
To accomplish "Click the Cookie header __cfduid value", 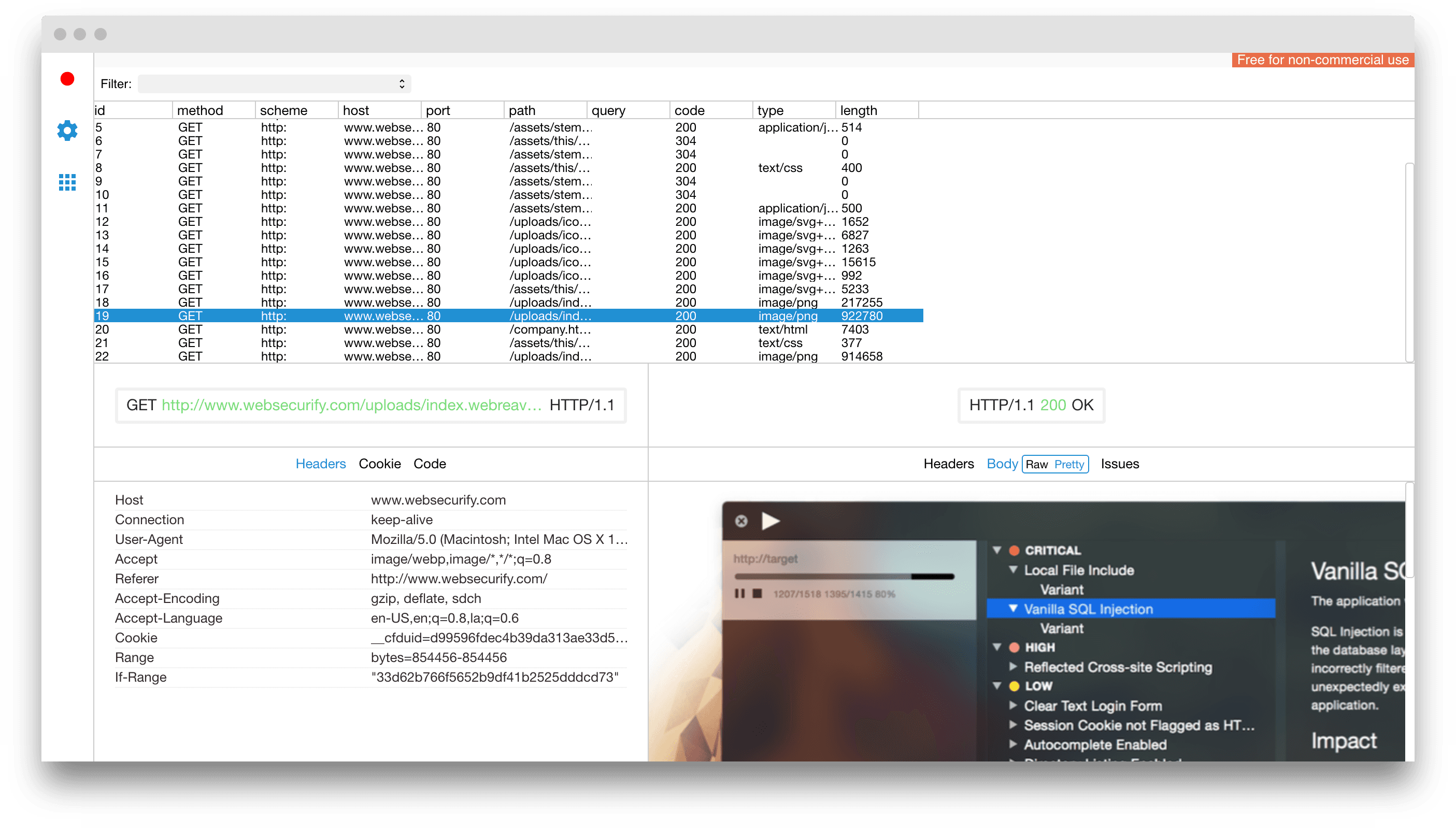I will 499,638.
